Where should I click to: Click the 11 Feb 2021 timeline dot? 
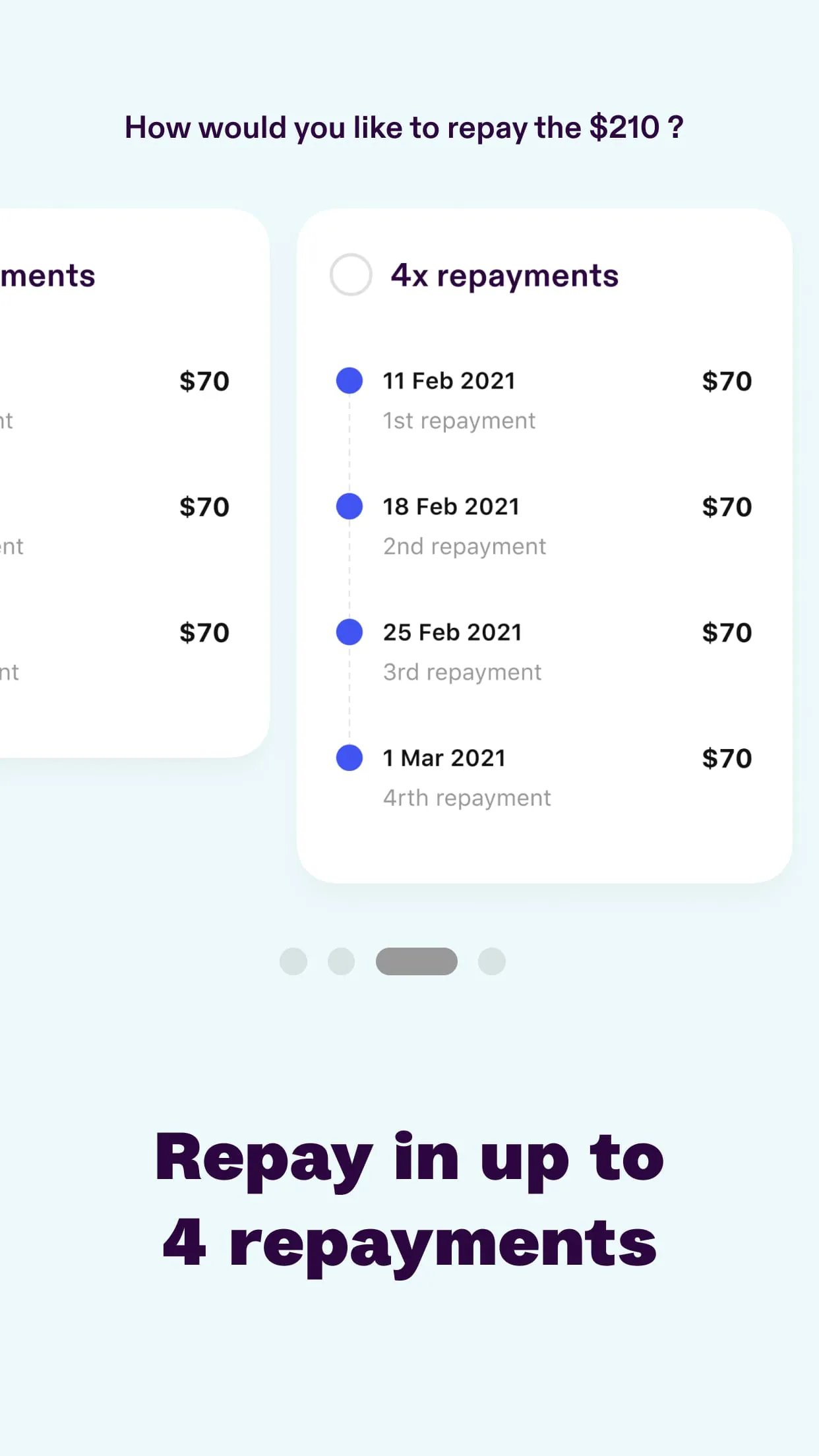click(349, 380)
